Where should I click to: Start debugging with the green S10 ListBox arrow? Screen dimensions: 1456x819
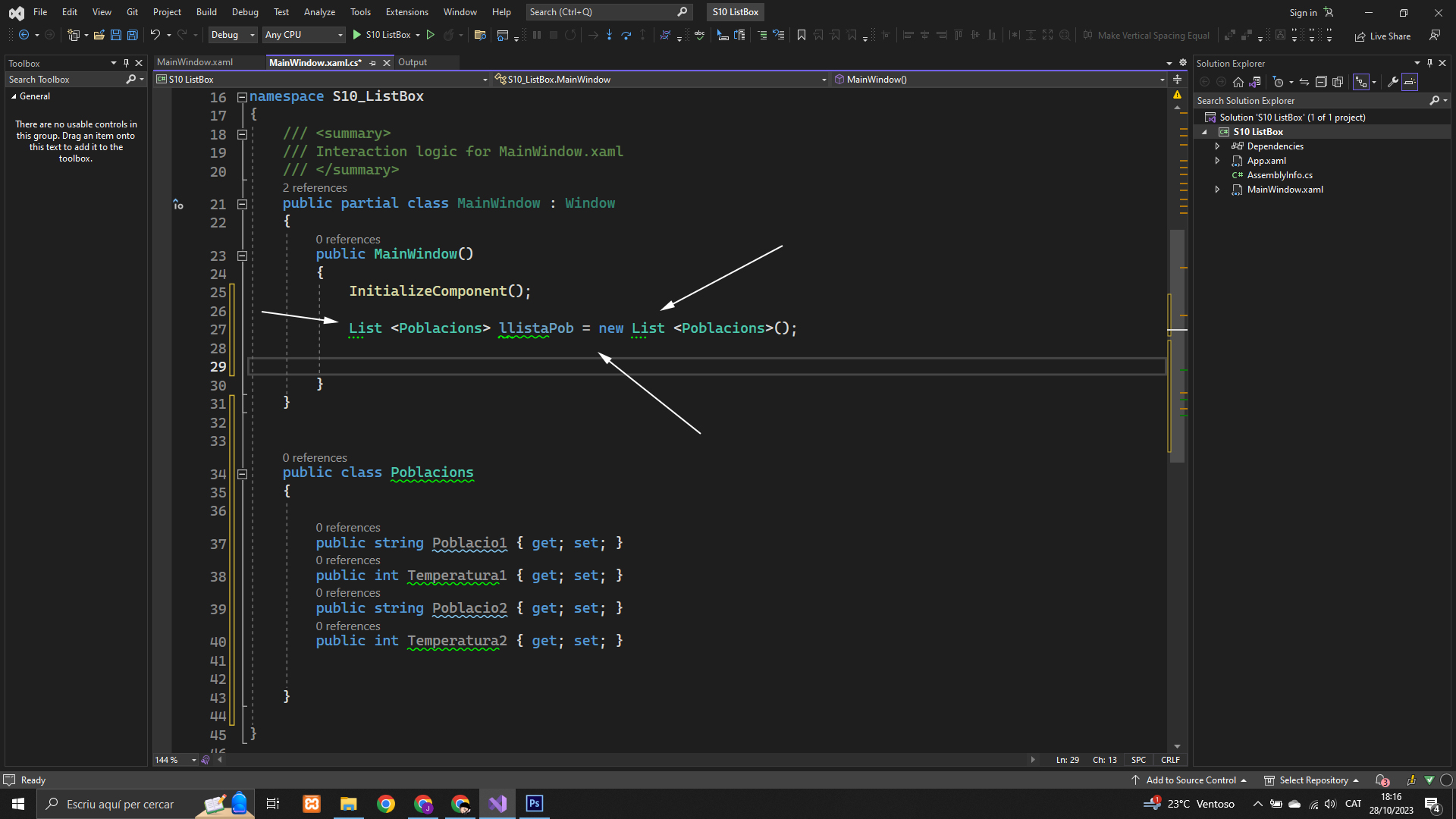coord(357,35)
